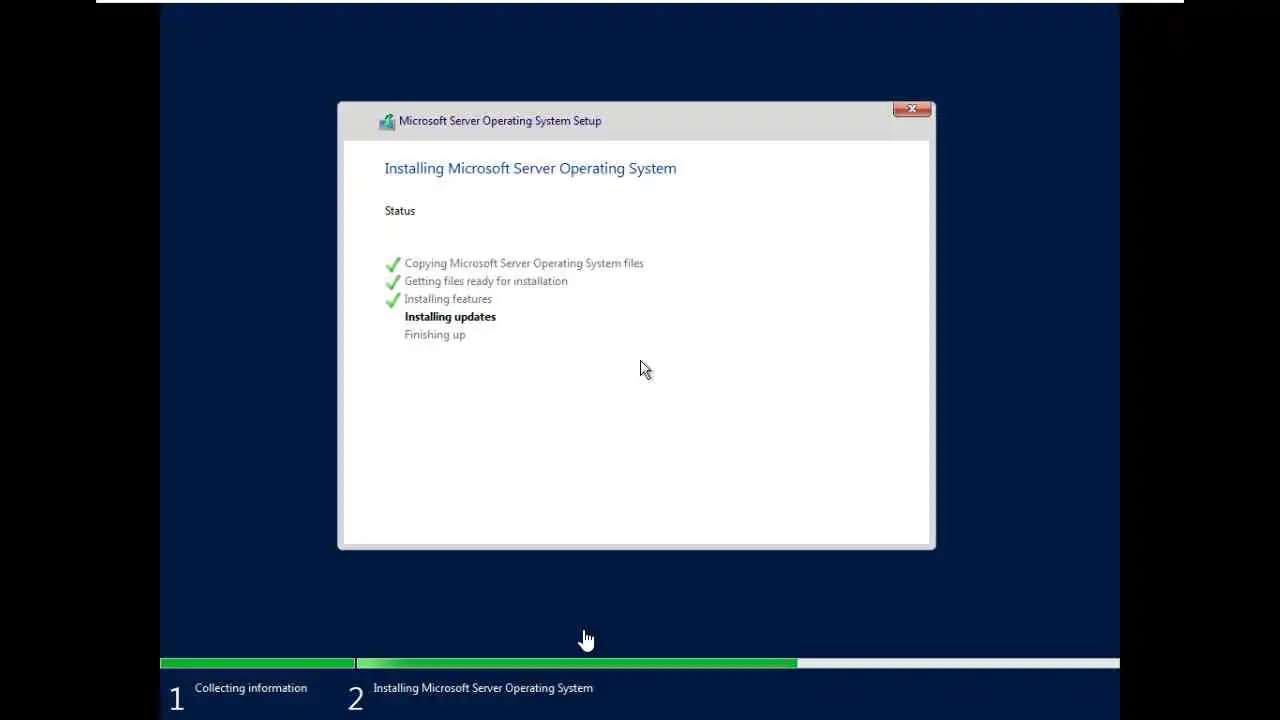Click the 'Status' label
This screenshot has width=1280, height=720.
coord(400,211)
